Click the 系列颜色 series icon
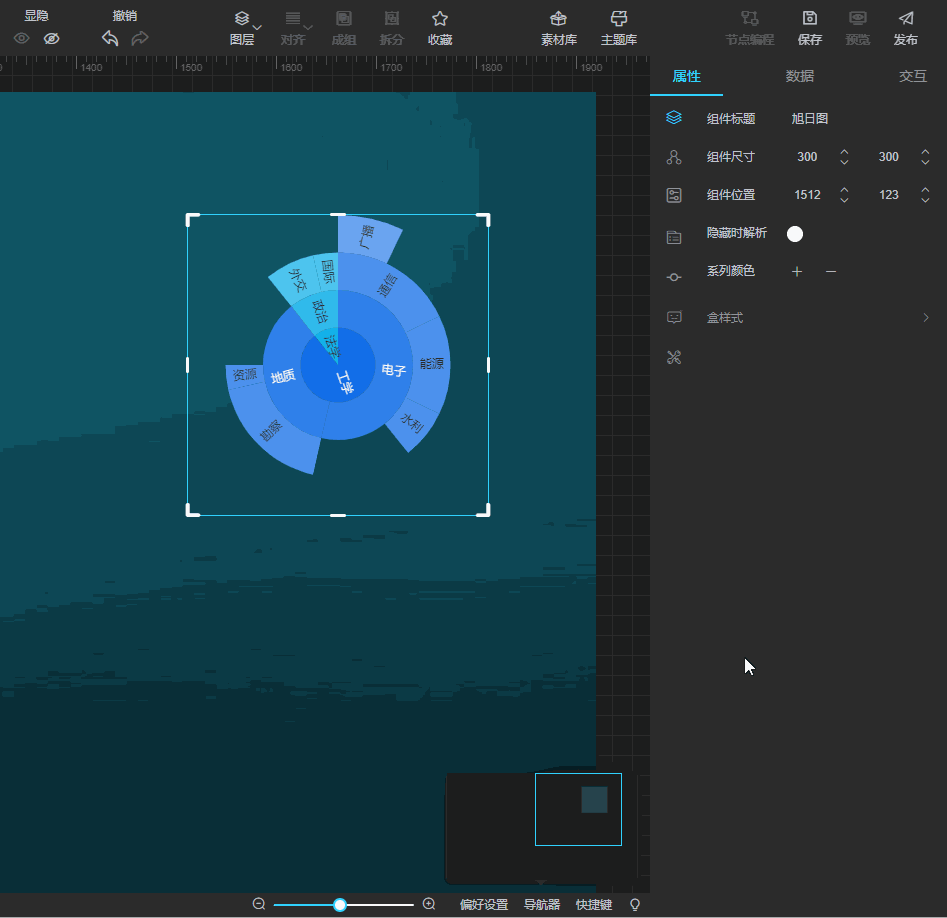Screen dimensions: 947x918 [674, 277]
